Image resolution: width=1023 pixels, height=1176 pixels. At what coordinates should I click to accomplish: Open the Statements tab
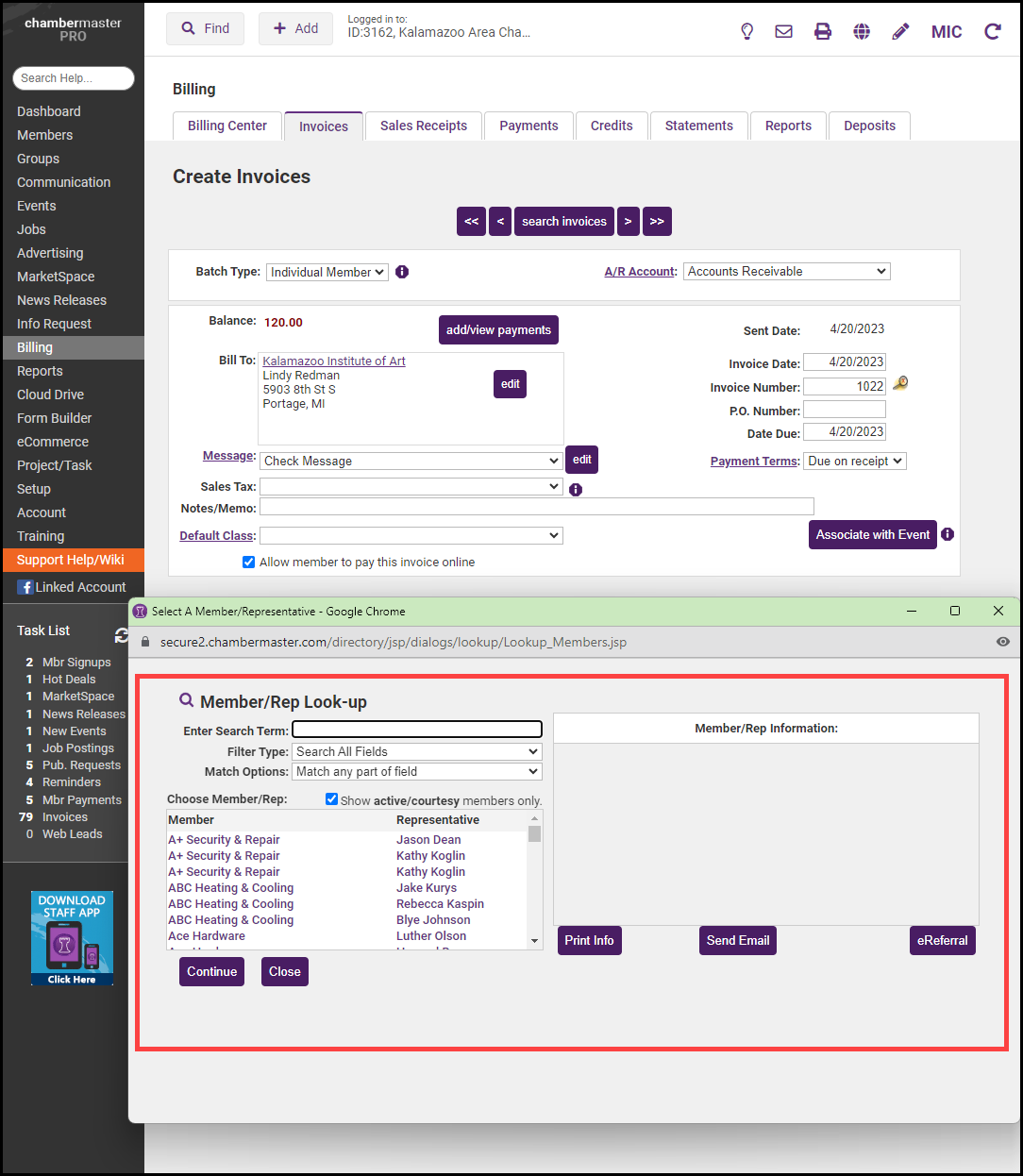tap(698, 126)
